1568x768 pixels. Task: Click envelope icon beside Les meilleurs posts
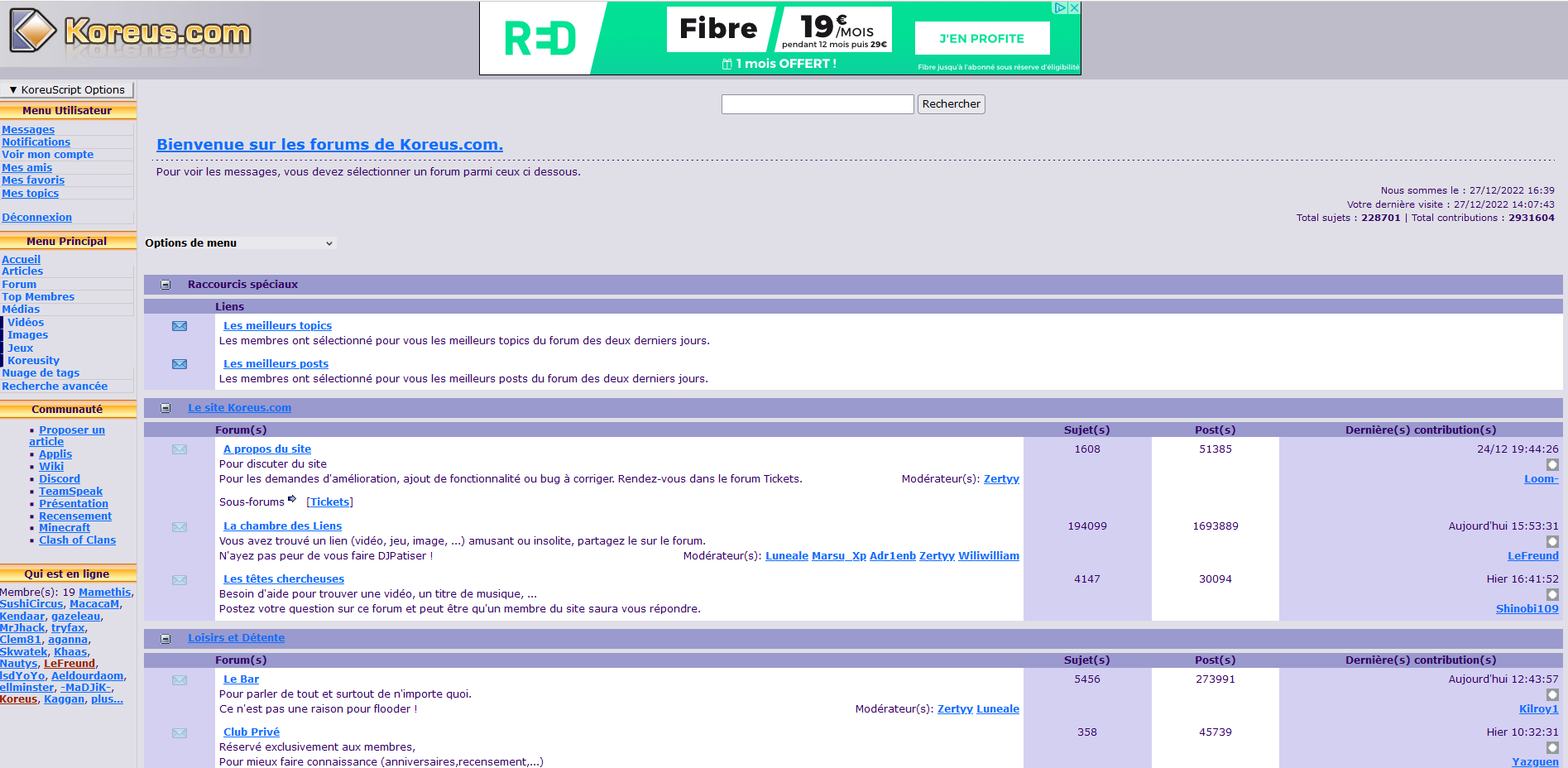click(x=180, y=364)
